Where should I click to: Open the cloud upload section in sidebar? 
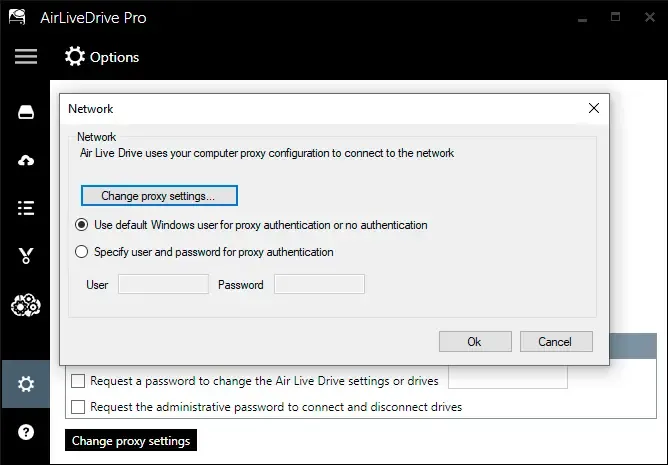[x=26, y=160]
